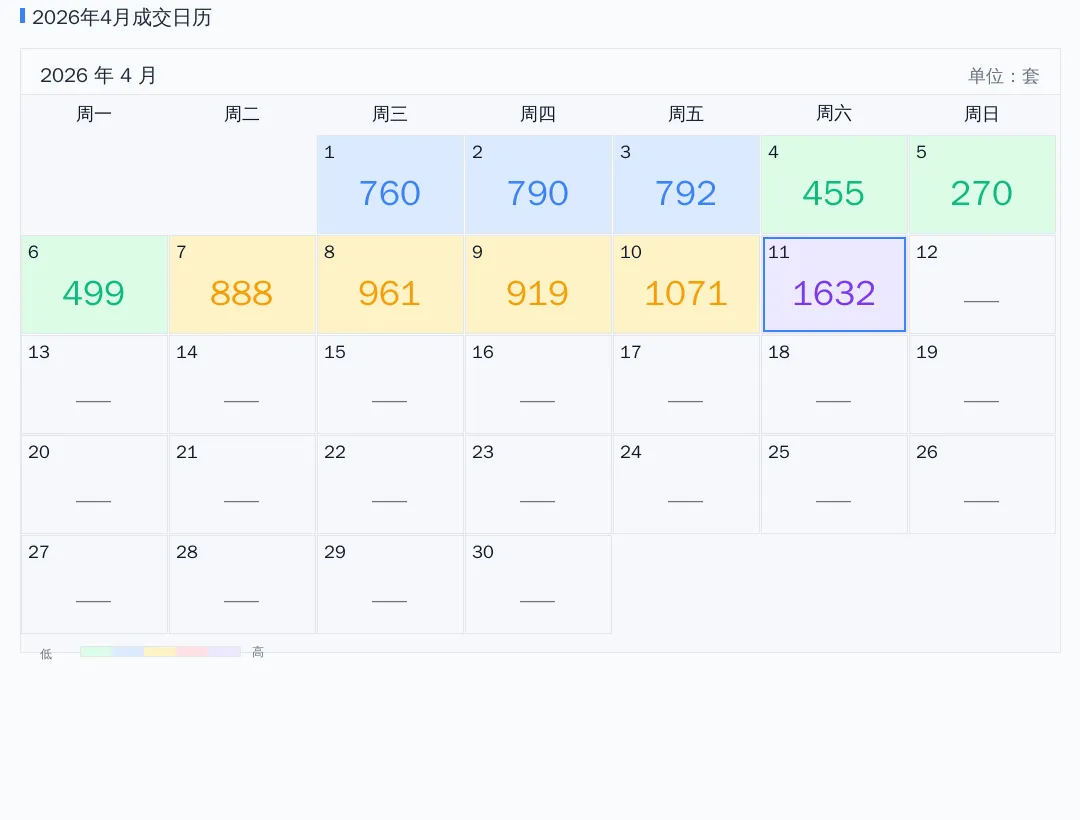This screenshot has height=820, width=1080.
Task: Pick the April 26 date cell
Action: (x=982, y=484)
